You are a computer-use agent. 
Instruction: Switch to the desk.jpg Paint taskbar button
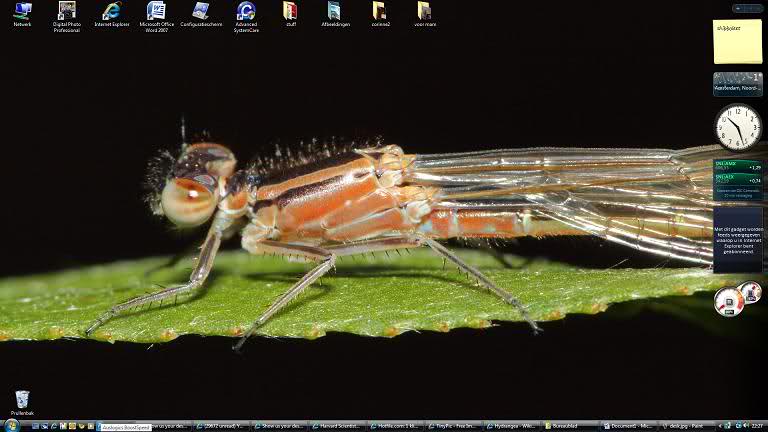tap(688, 426)
